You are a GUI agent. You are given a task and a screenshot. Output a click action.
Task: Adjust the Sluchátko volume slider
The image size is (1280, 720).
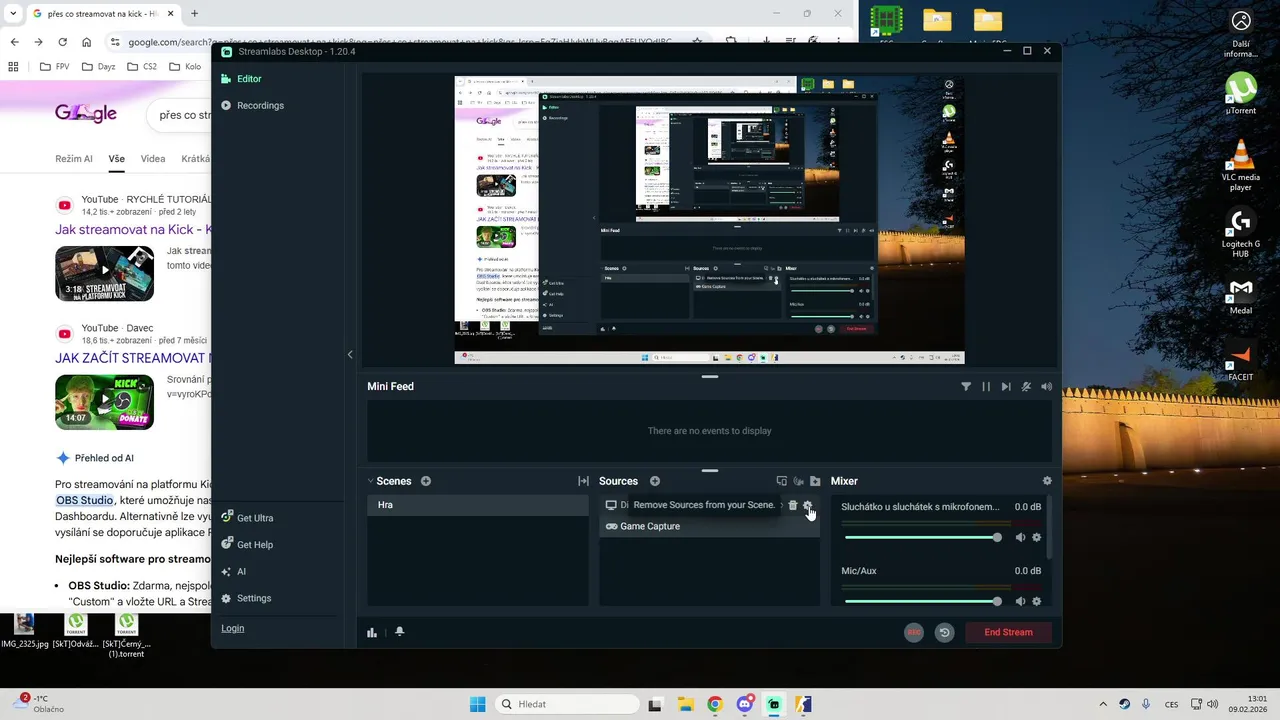coord(921,537)
